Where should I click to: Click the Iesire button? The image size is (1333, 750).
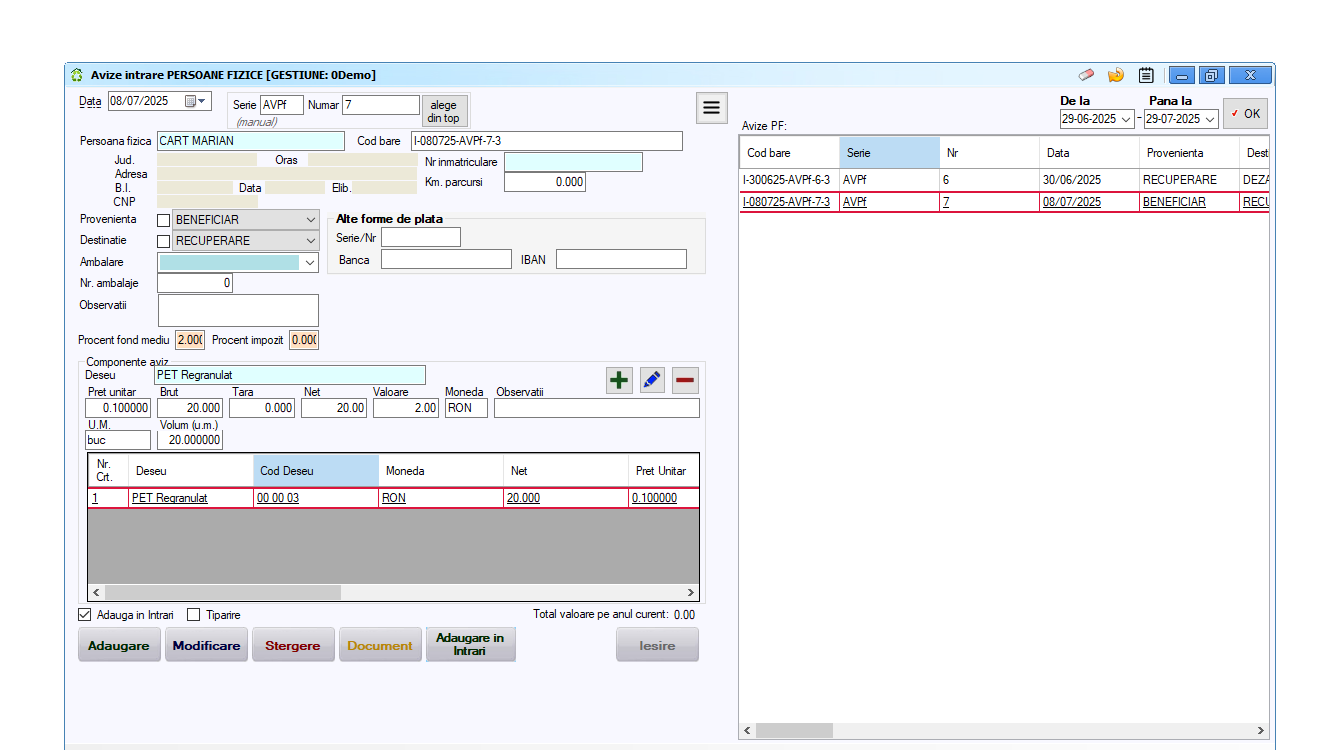click(657, 646)
